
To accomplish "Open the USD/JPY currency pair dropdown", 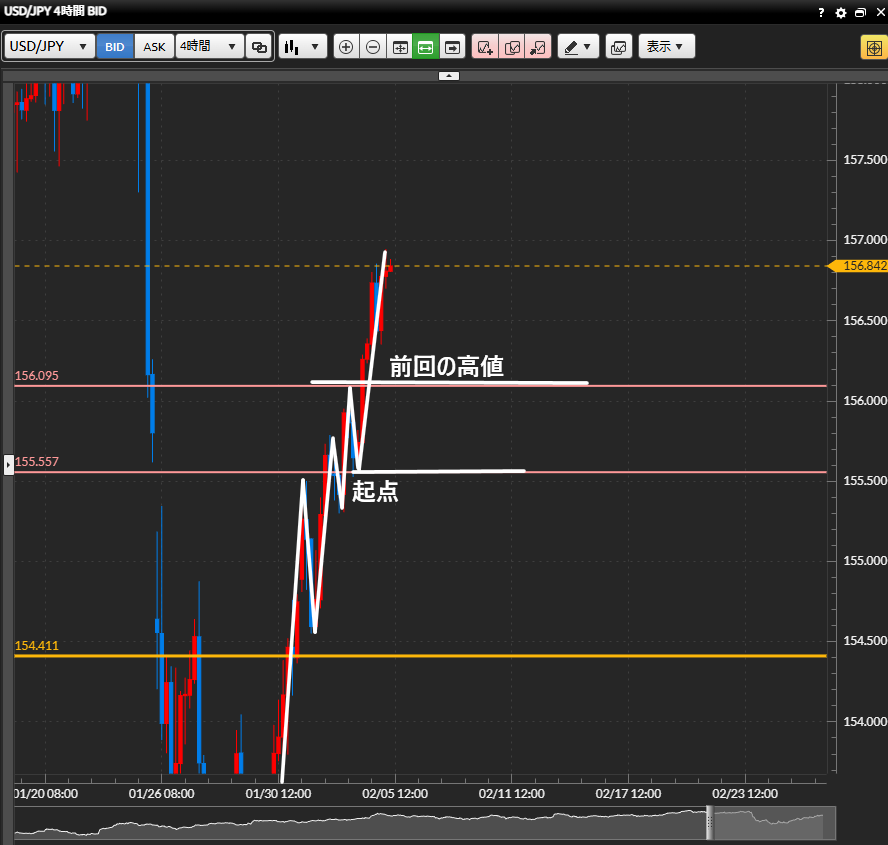I will click(49, 47).
